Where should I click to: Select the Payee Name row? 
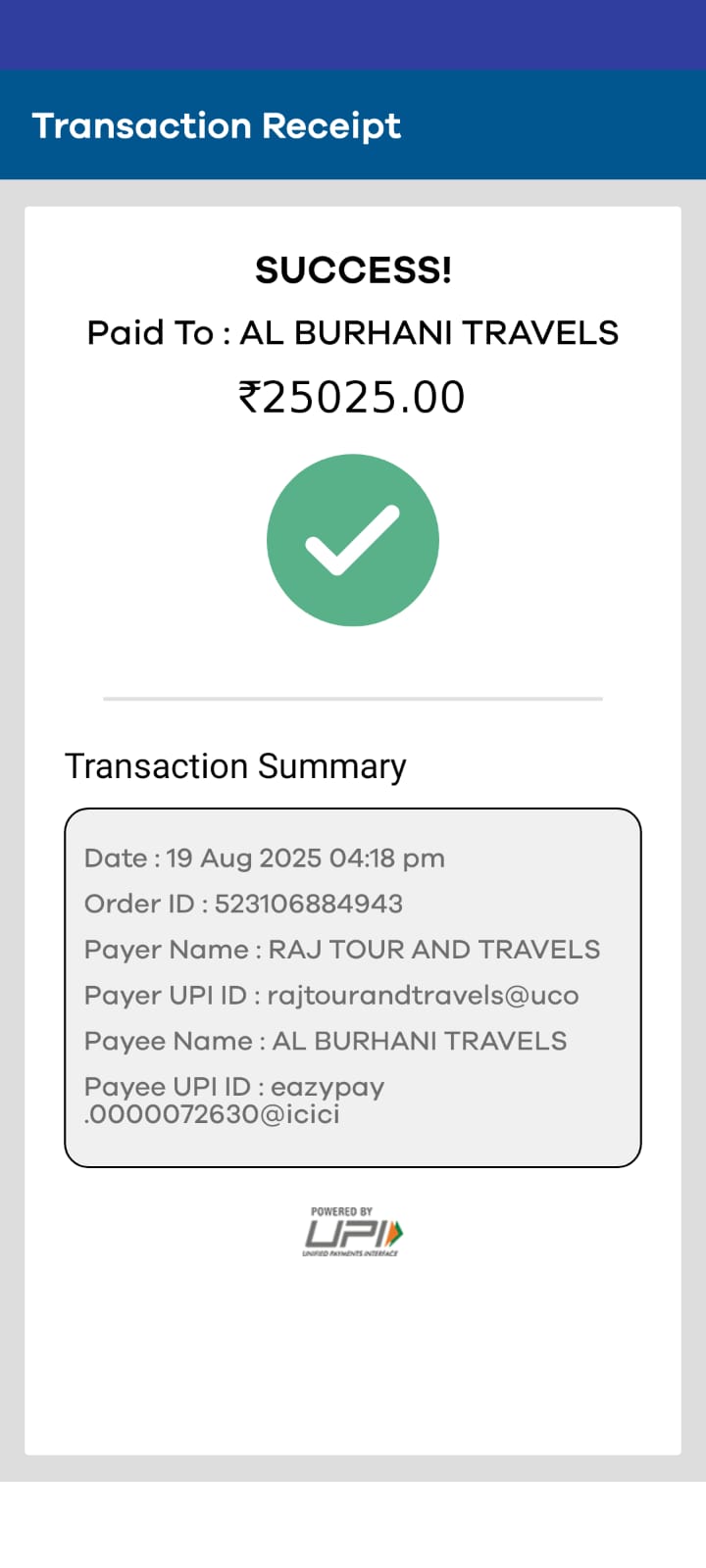(x=326, y=1041)
